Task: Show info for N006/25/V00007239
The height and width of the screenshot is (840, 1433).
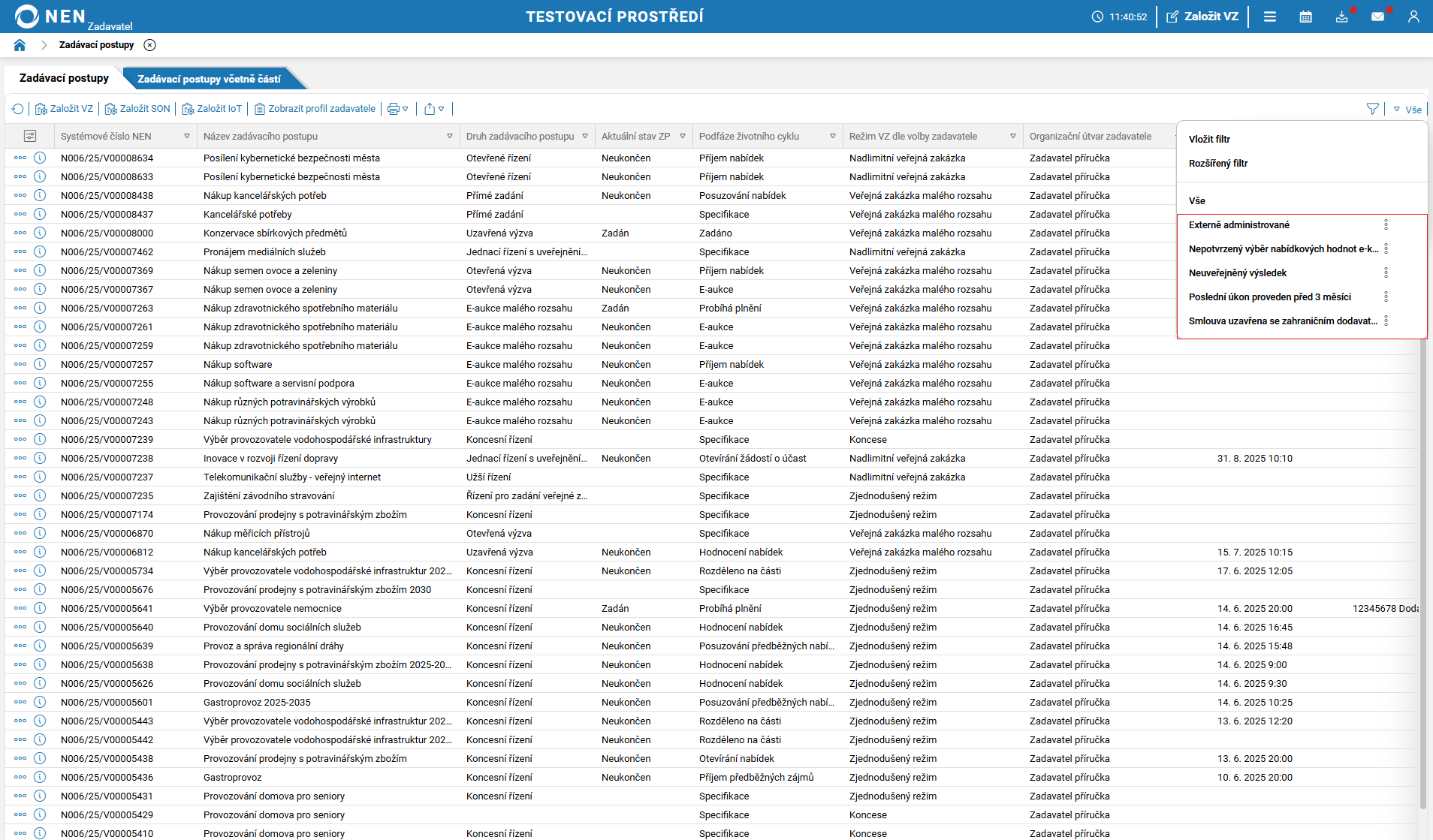Action: coord(40,439)
